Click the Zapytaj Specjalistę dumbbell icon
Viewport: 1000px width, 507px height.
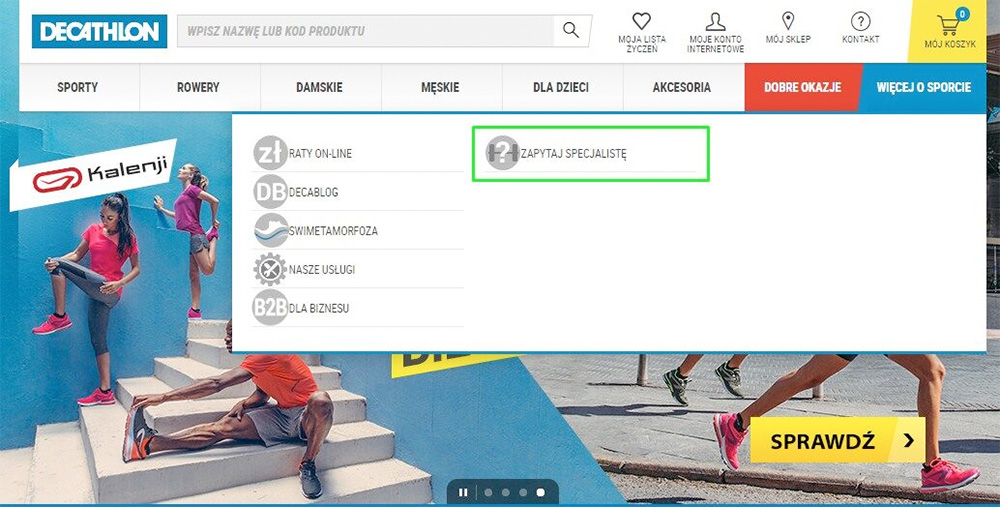(x=503, y=153)
